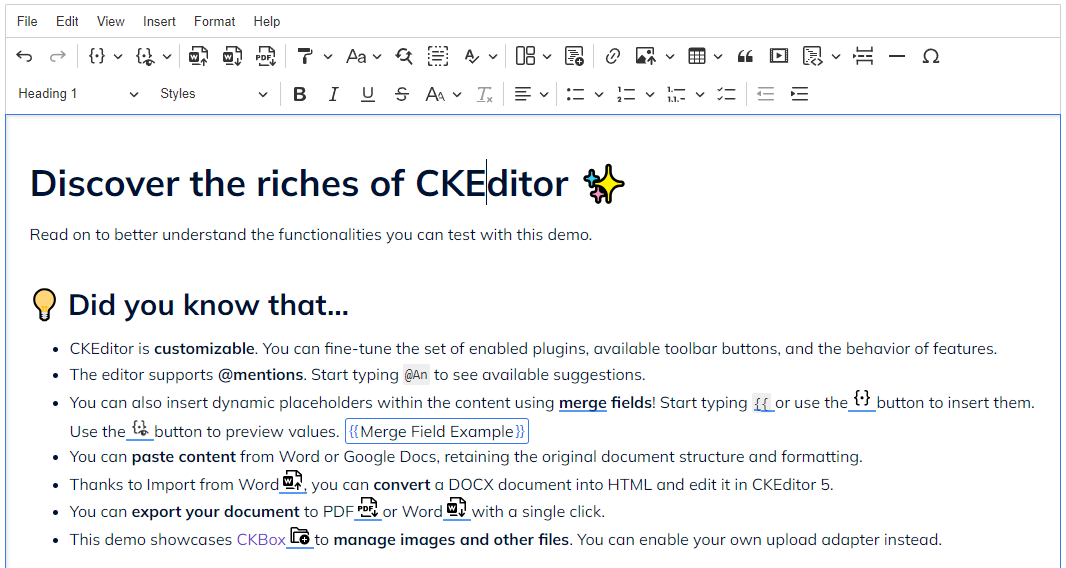Image resolution: width=1066 pixels, height=568 pixels.
Task: Export document to Word from toolbar
Action: [x=232, y=56]
